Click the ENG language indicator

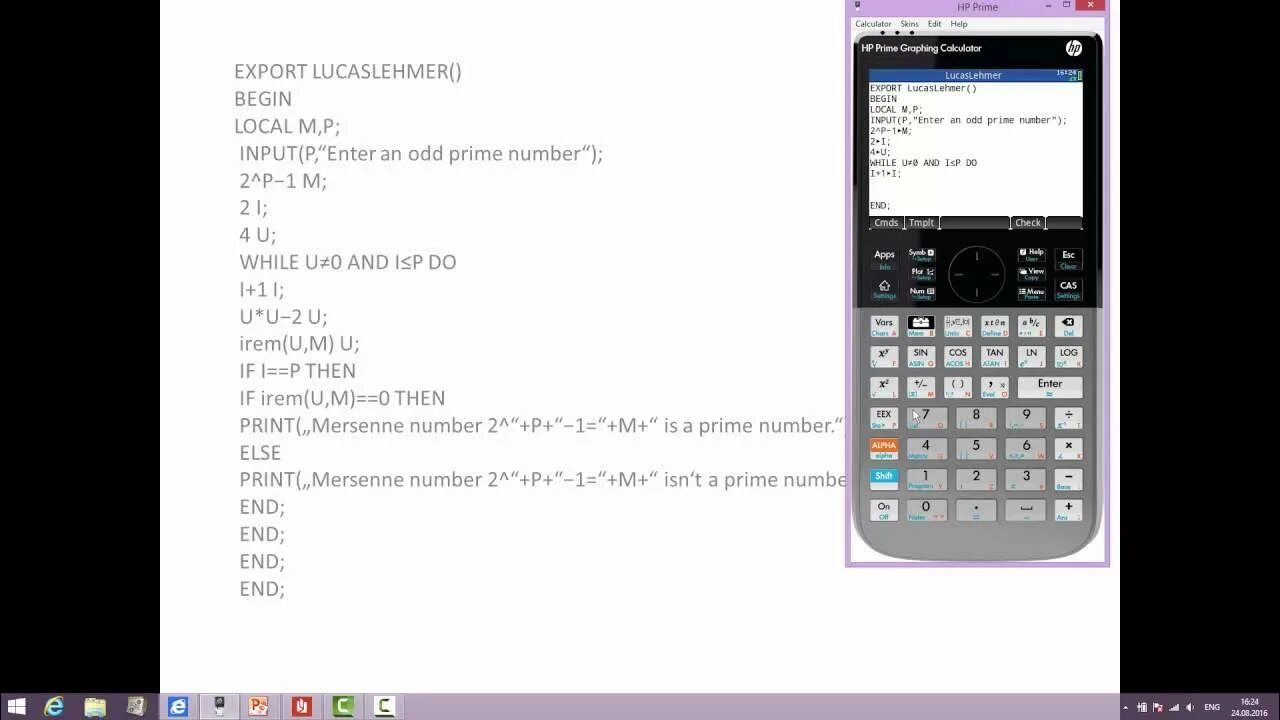pyautogui.click(x=1212, y=707)
